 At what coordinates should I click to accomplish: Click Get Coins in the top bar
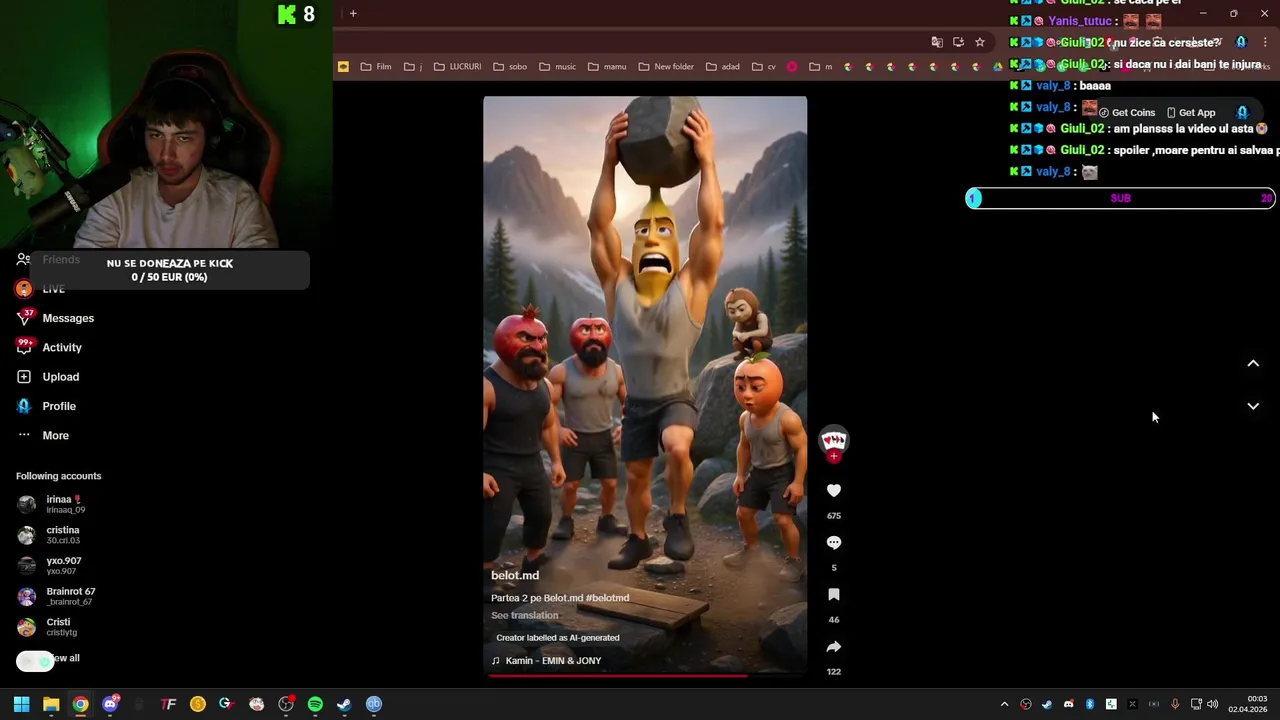[1127, 113]
